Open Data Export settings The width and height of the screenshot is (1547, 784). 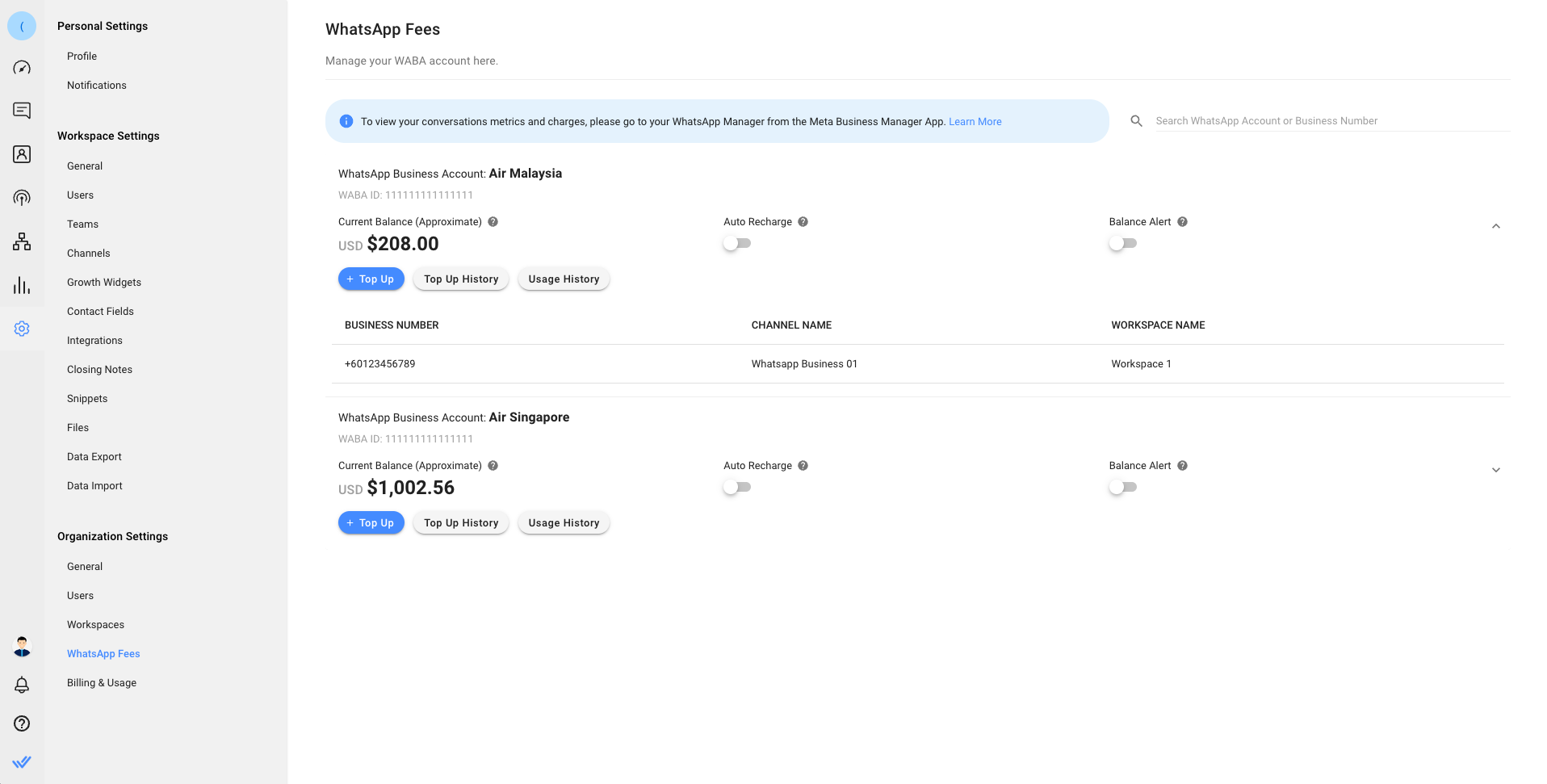point(94,457)
